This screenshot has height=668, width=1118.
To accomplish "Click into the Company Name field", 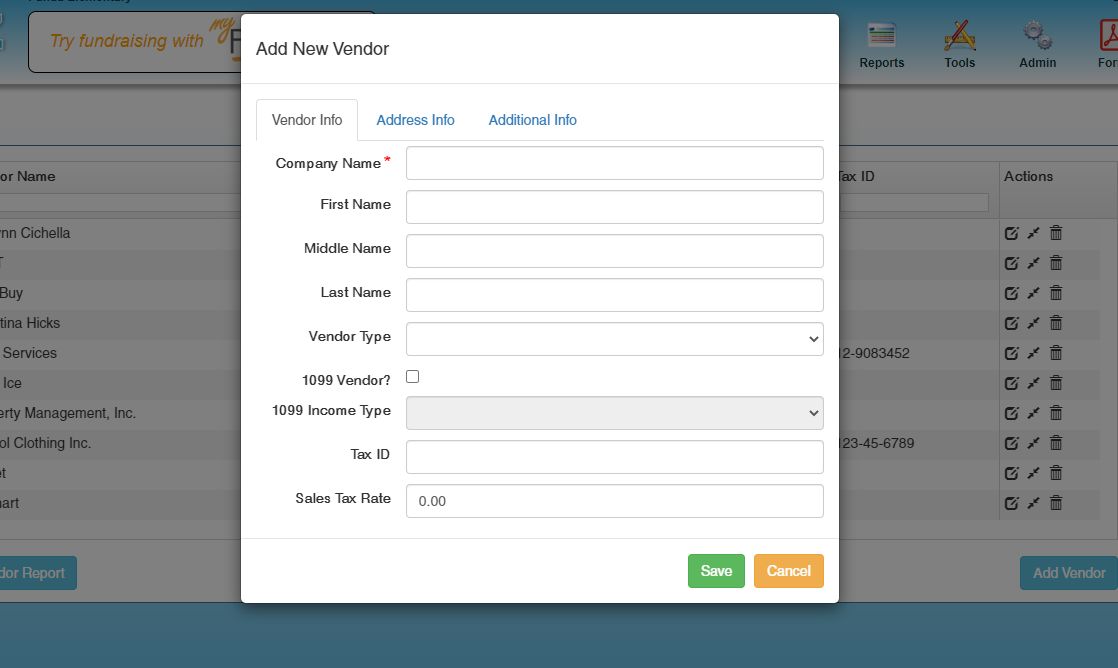I will click(x=614, y=163).
